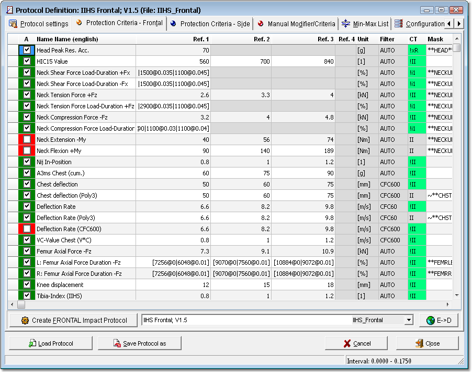Toggle Knee displacement checkbox
This screenshot has height=373, width=472.
pos(27,285)
